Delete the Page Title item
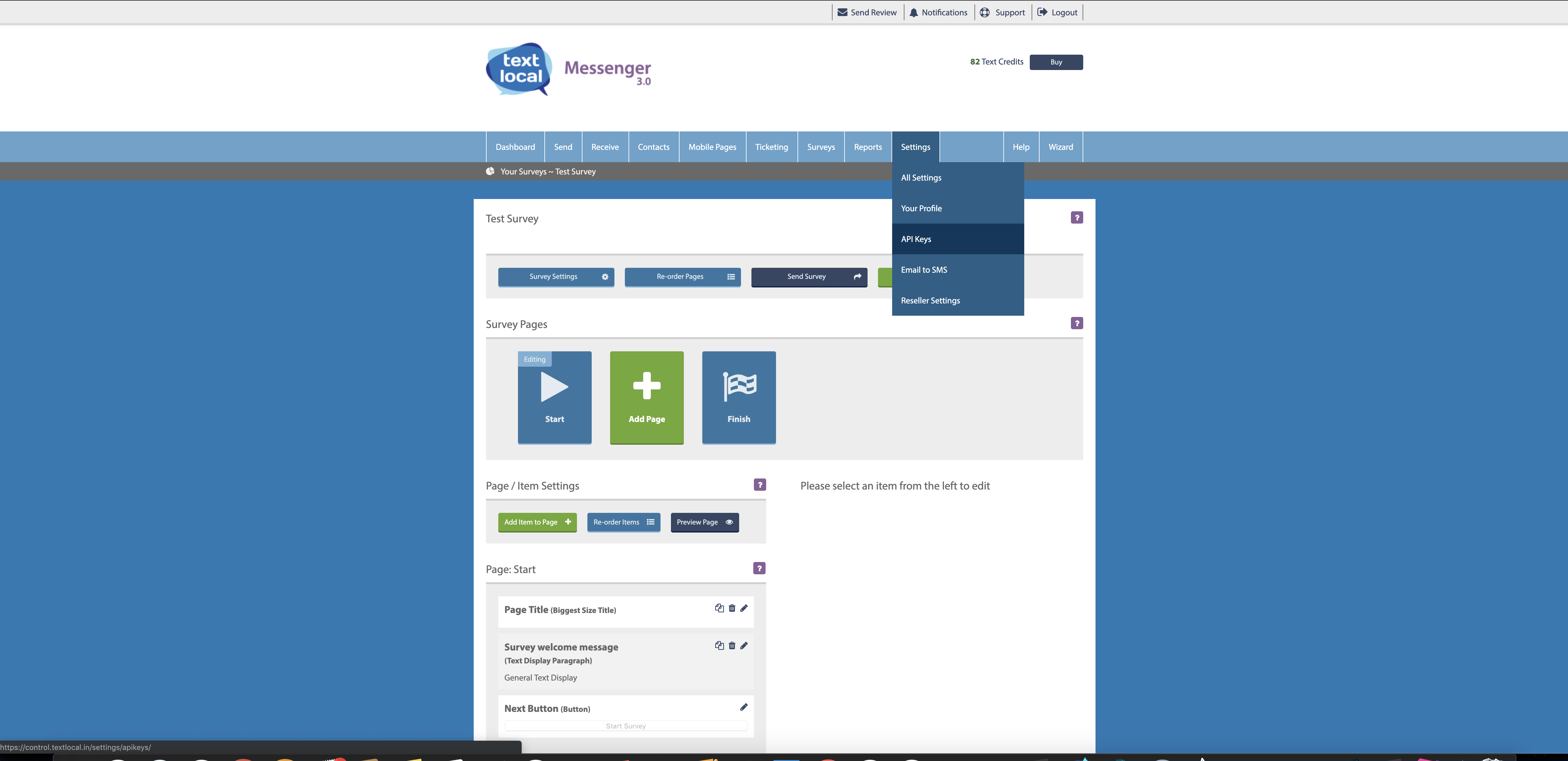The width and height of the screenshot is (1568, 761). click(x=732, y=608)
